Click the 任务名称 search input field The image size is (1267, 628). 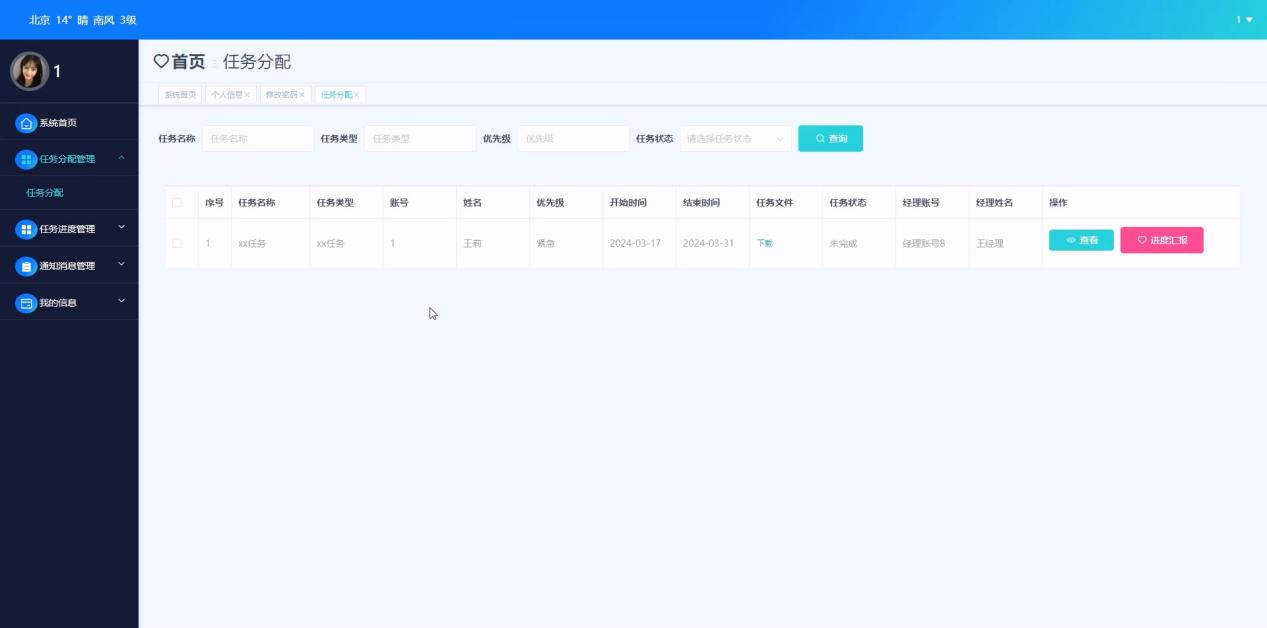(257, 139)
